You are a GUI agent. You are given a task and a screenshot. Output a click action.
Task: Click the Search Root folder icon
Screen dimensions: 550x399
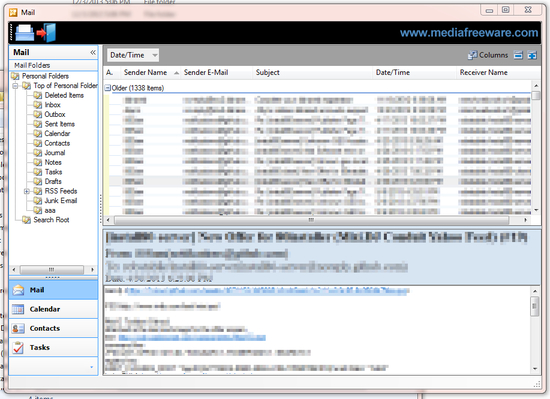[x=27, y=220]
